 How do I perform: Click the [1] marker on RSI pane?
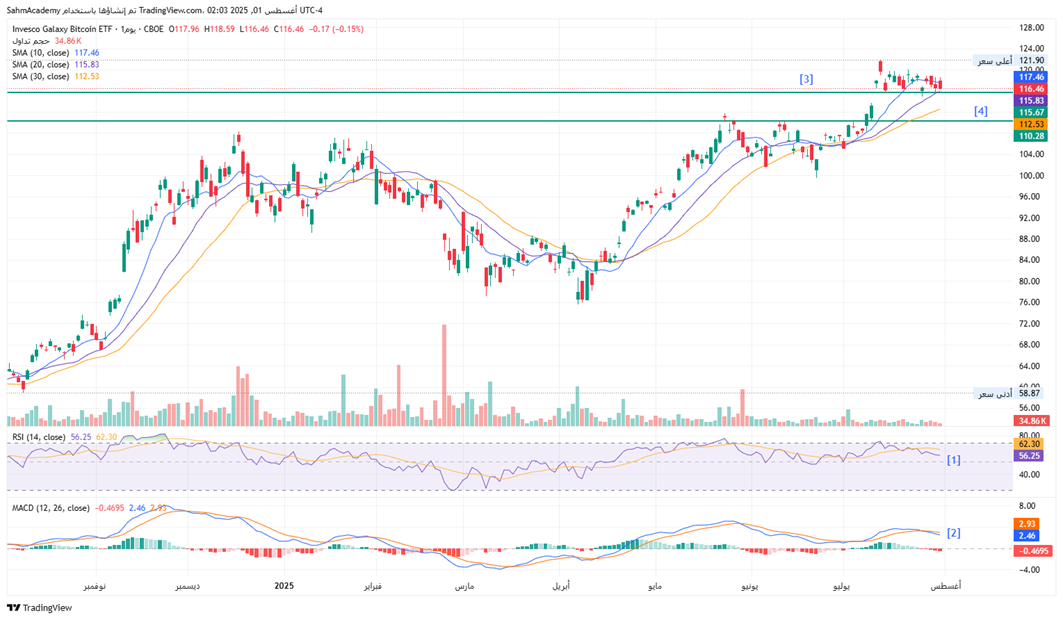pos(954,460)
